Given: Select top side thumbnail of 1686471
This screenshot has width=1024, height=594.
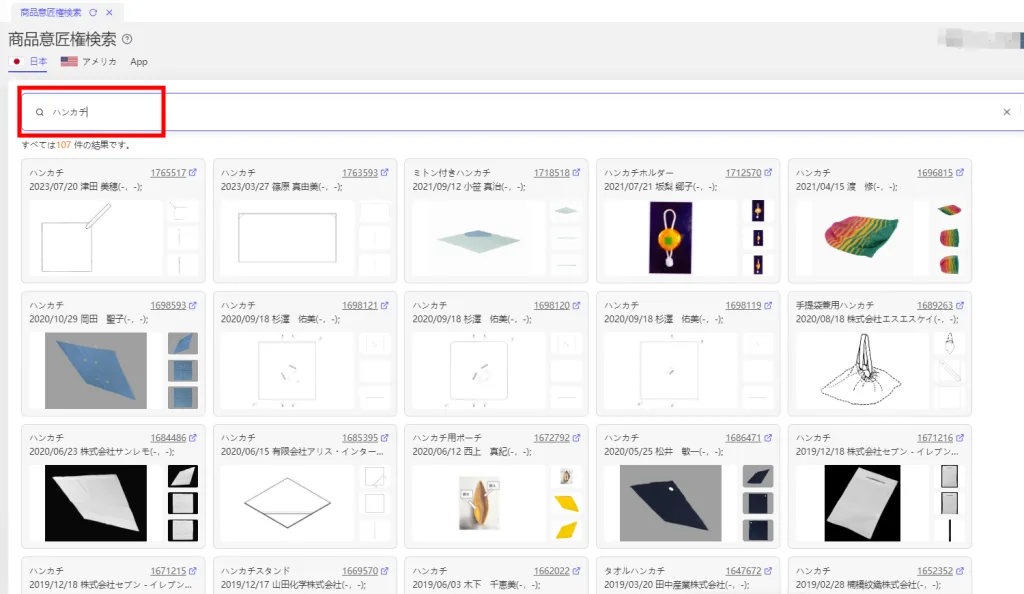Looking at the screenshot, I should [758, 476].
